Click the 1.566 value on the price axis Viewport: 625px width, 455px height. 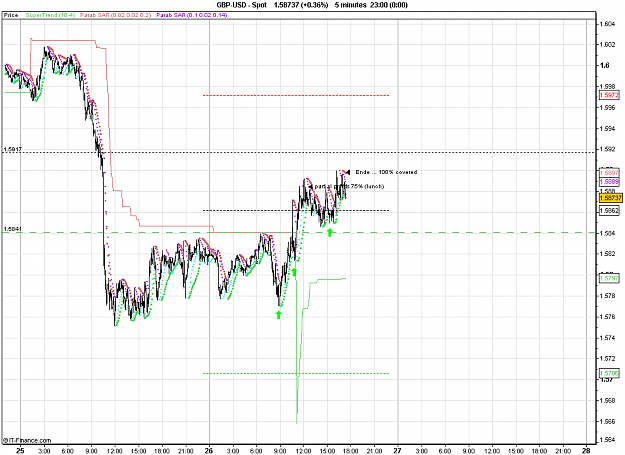pos(607,421)
